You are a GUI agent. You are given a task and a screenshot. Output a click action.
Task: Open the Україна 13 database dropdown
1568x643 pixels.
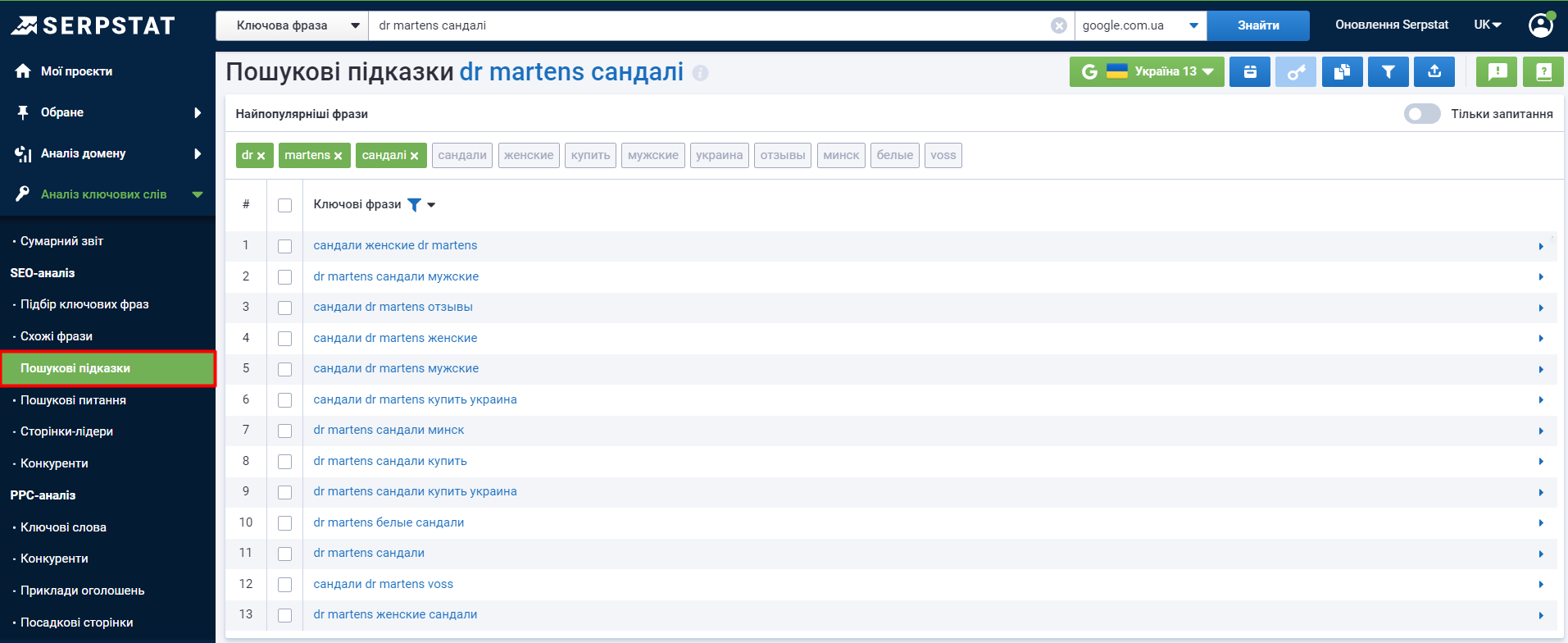click(1146, 72)
